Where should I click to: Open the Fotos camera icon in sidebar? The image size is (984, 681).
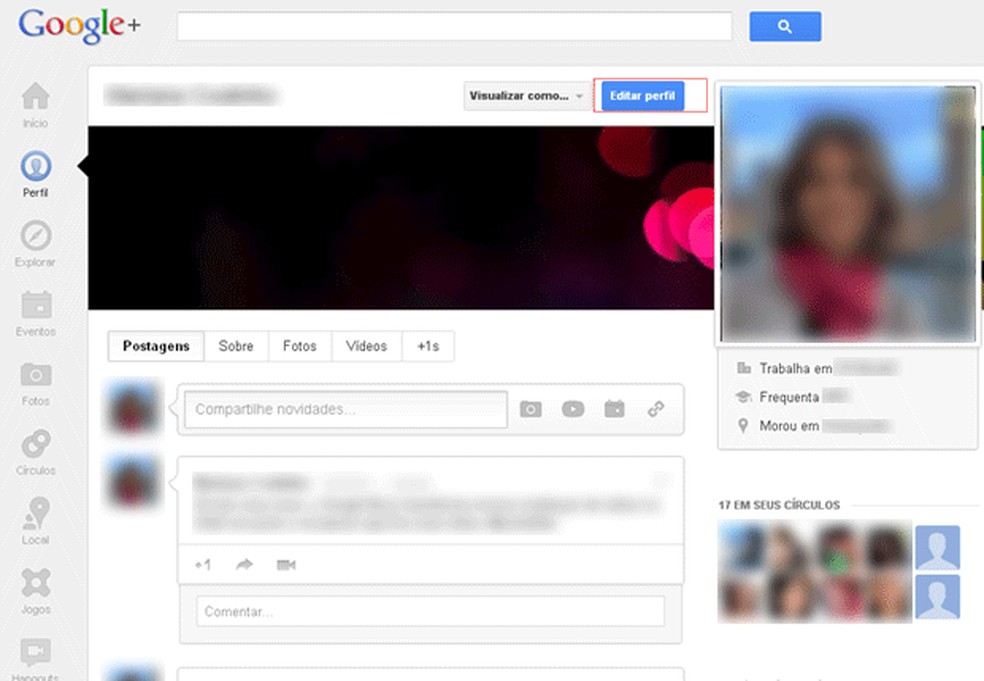coord(36,375)
